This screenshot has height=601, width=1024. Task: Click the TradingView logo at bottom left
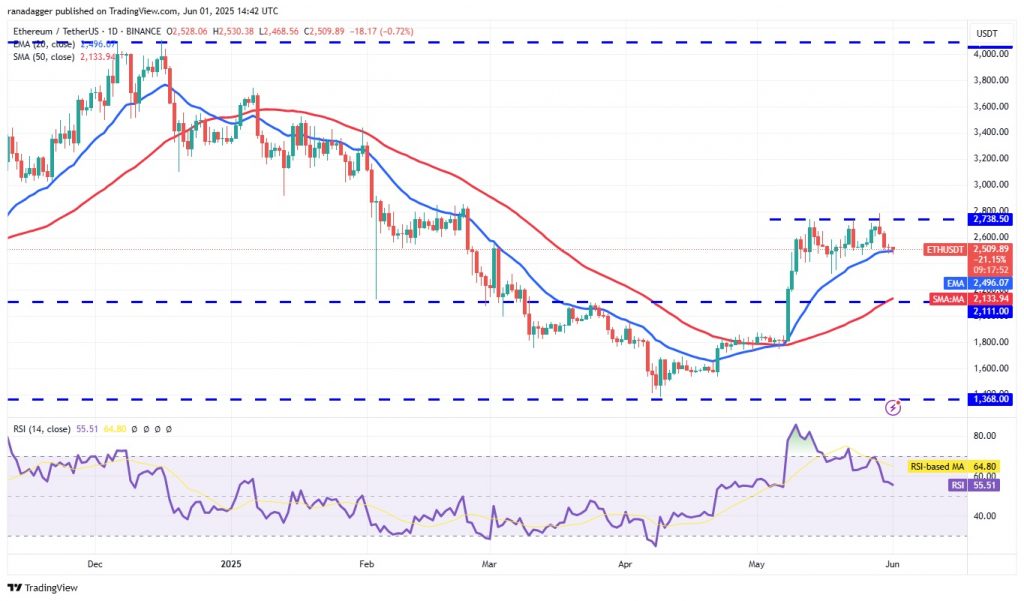(42, 588)
